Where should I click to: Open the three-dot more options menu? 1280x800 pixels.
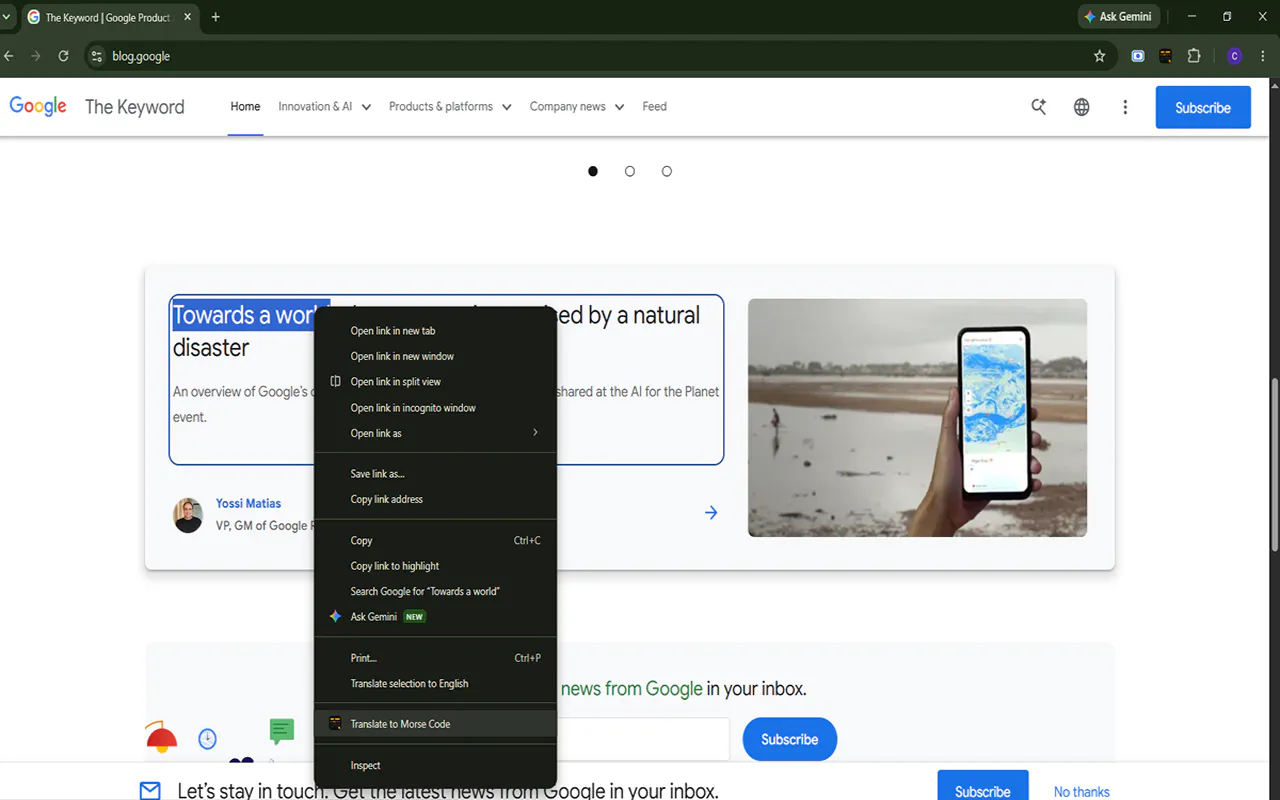point(1125,107)
